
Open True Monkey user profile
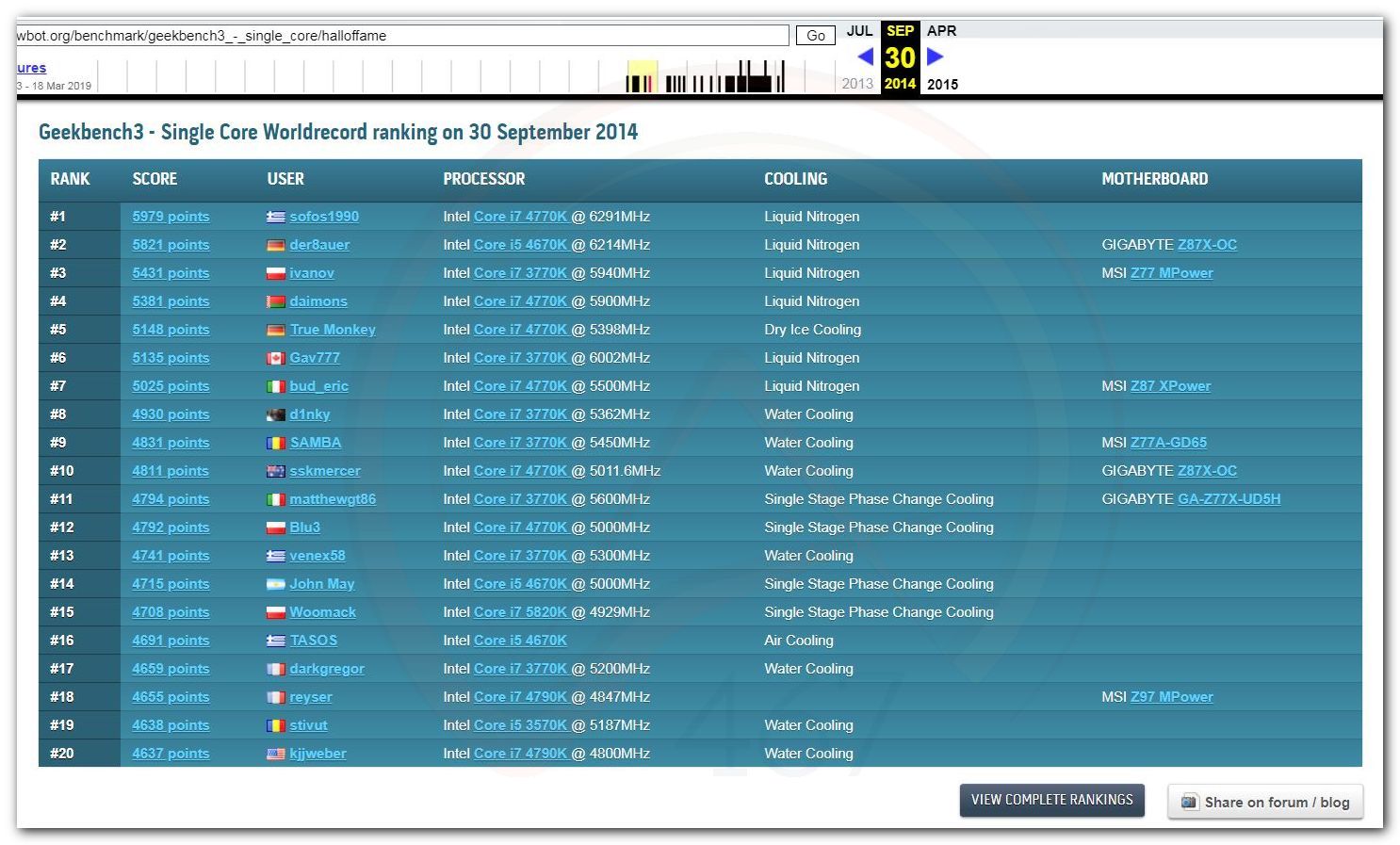[333, 330]
